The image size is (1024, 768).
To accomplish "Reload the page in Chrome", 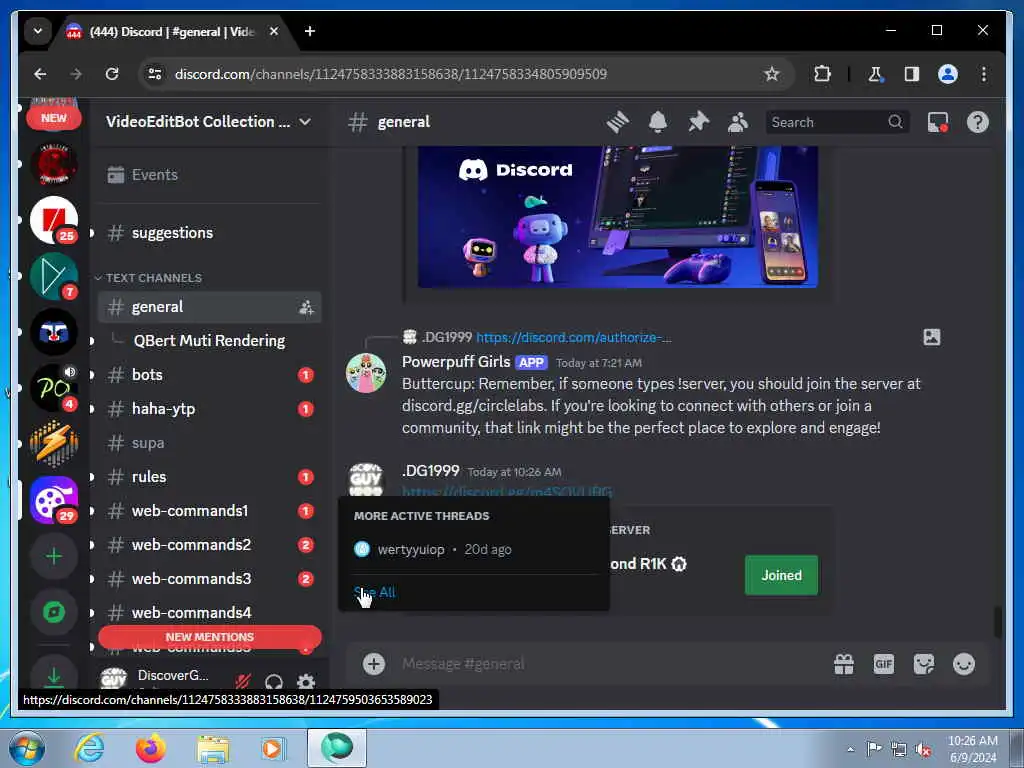I will pos(112,74).
